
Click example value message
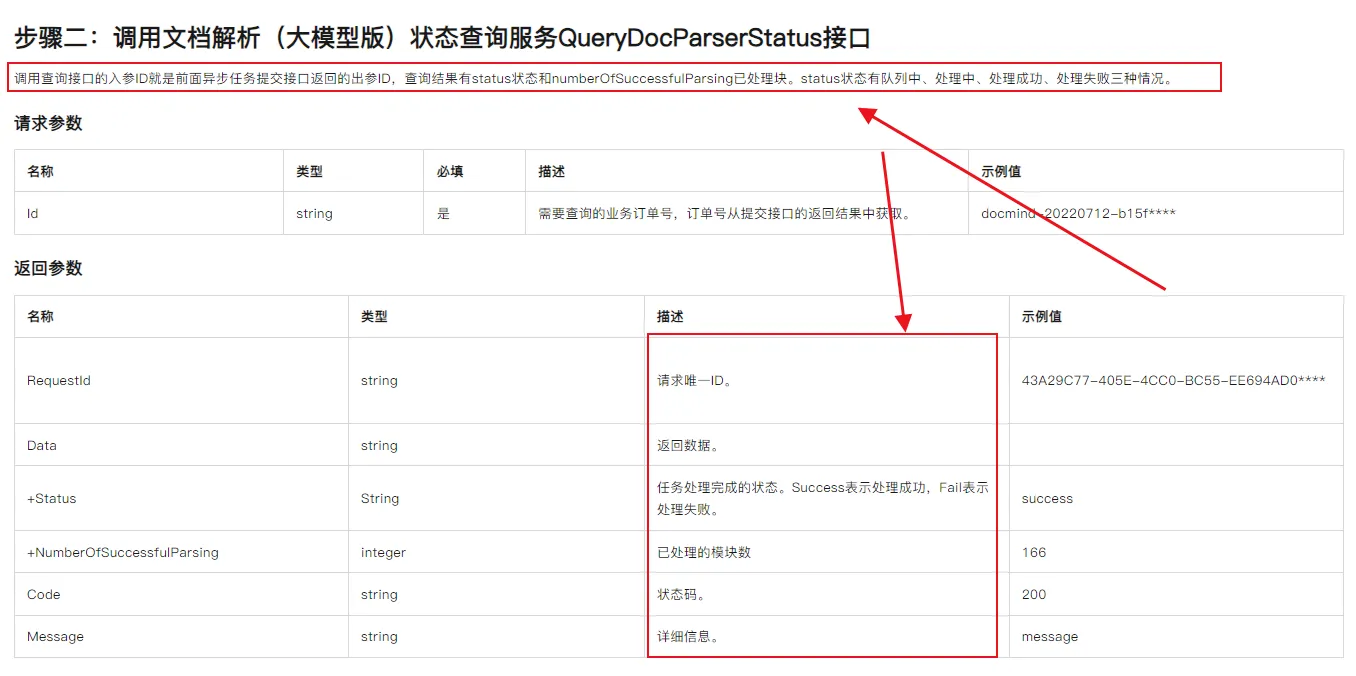point(1050,636)
